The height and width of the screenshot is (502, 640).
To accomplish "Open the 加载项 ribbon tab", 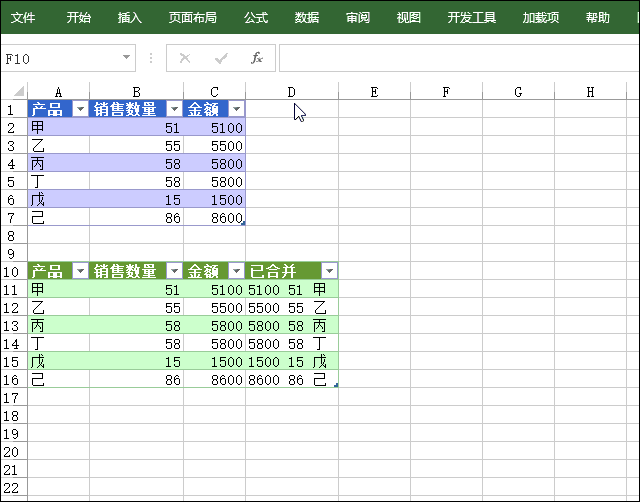I will point(541,18).
